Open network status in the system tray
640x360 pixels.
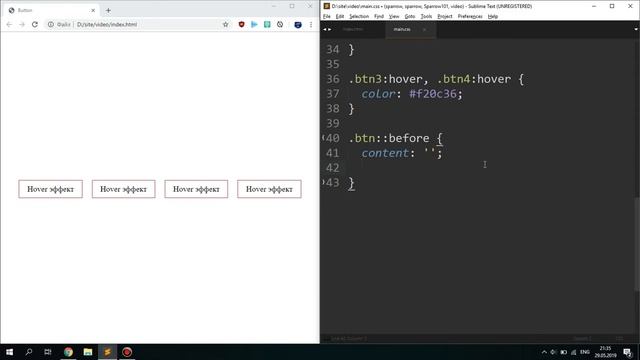[573, 352]
